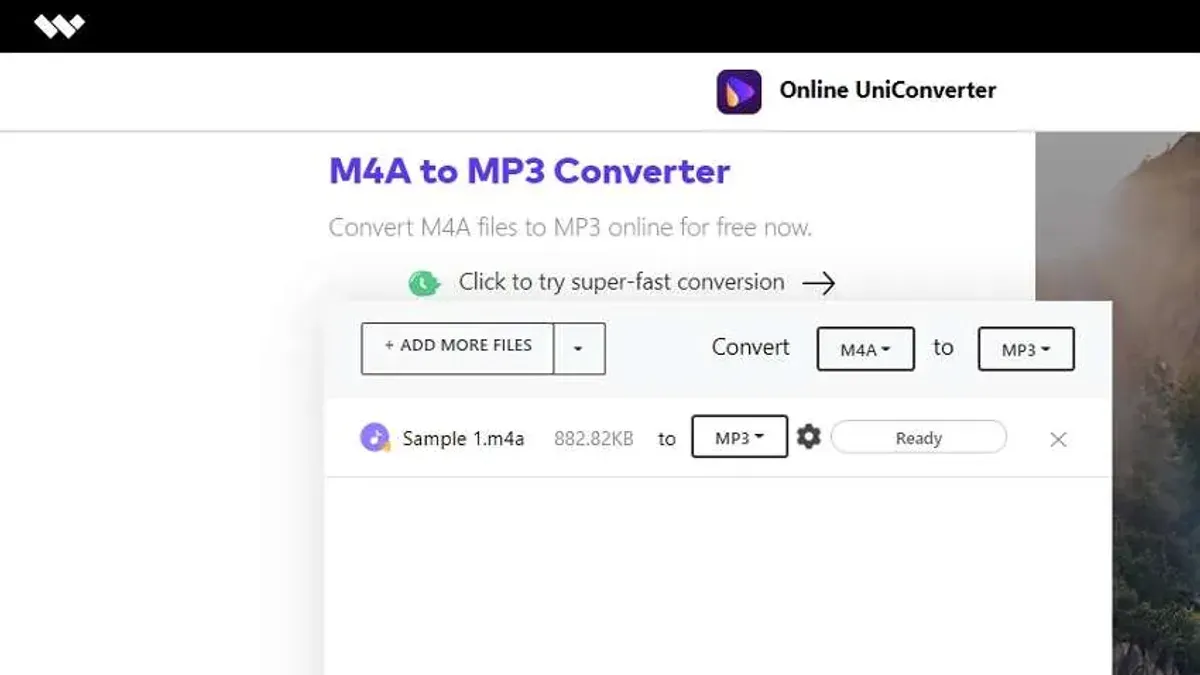This screenshot has width=1200, height=675.
Task: Open the 'Click to try super-fast conversion' link
Action: coord(621,282)
